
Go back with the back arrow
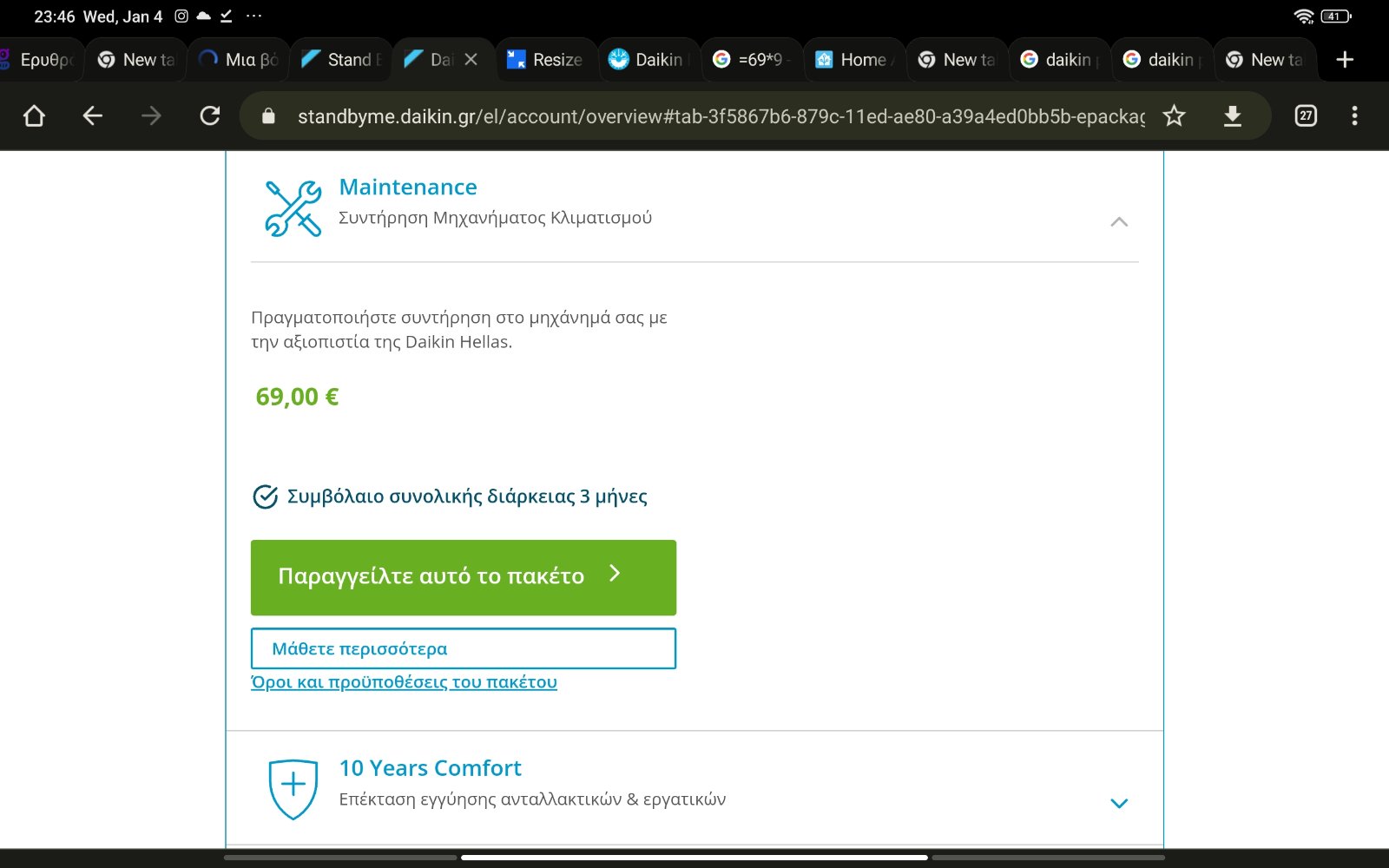(92, 115)
